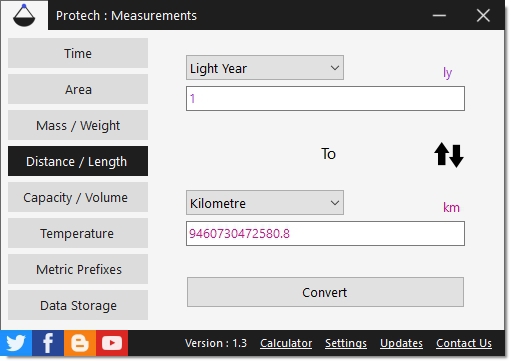Go to the Data Storage category
This screenshot has width=512, height=361.
[x=78, y=305]
